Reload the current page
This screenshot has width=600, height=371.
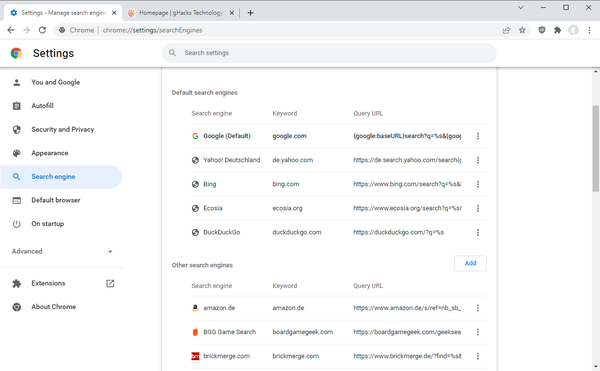coord(42,30)
